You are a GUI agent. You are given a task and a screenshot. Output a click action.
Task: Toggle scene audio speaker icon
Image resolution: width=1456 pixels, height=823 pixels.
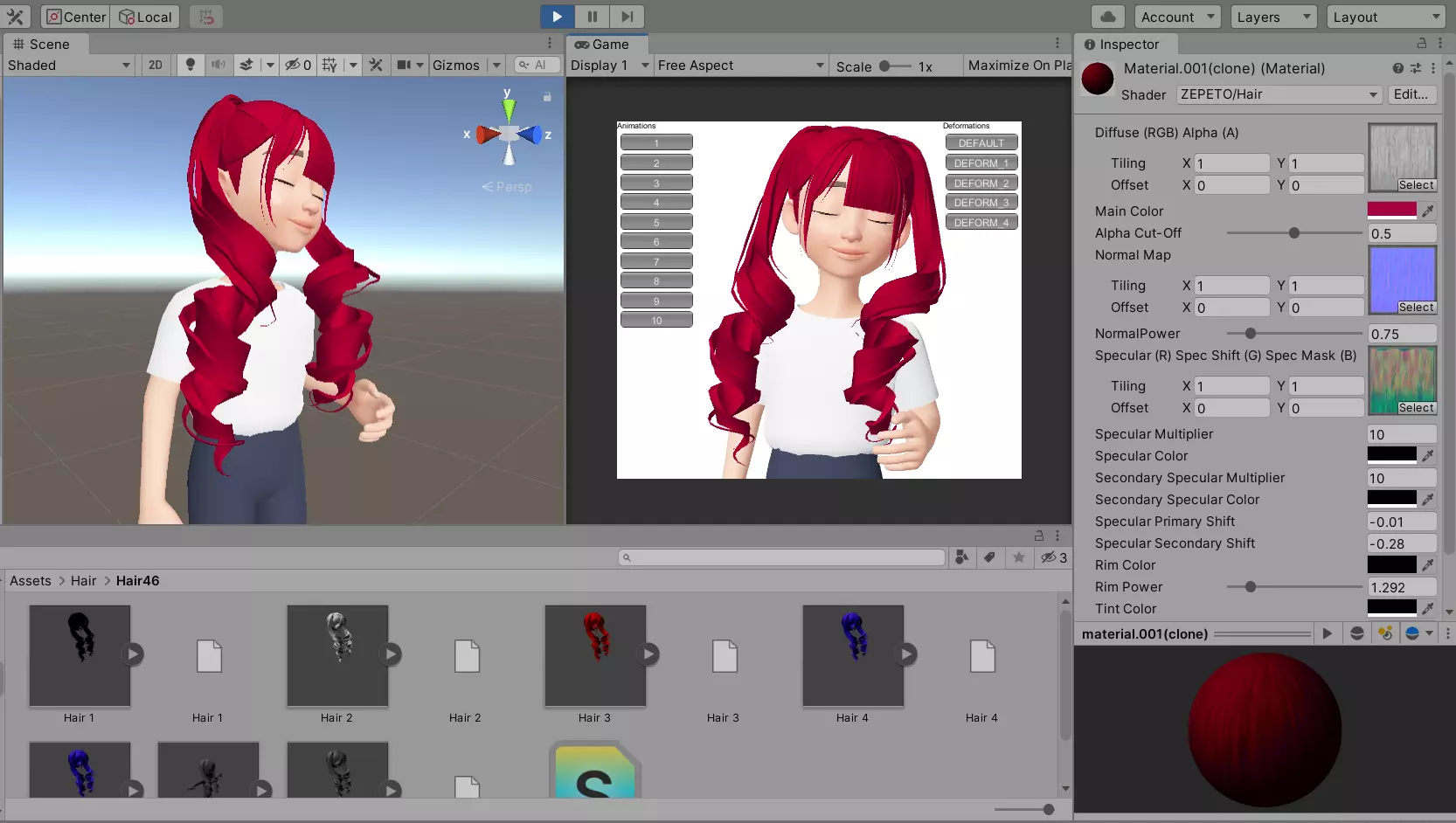point(218,65)
